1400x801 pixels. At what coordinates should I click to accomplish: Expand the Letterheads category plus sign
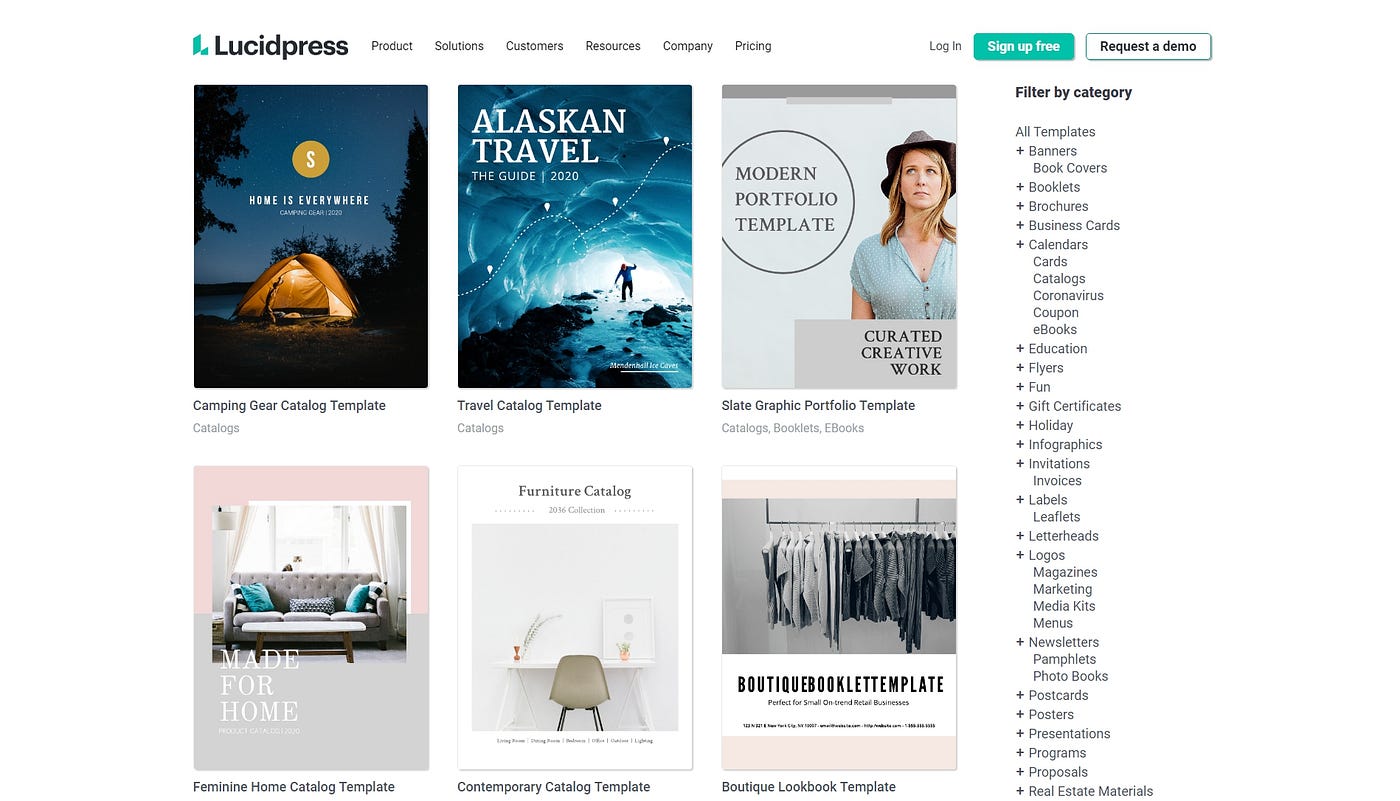tap(1020, 535)
